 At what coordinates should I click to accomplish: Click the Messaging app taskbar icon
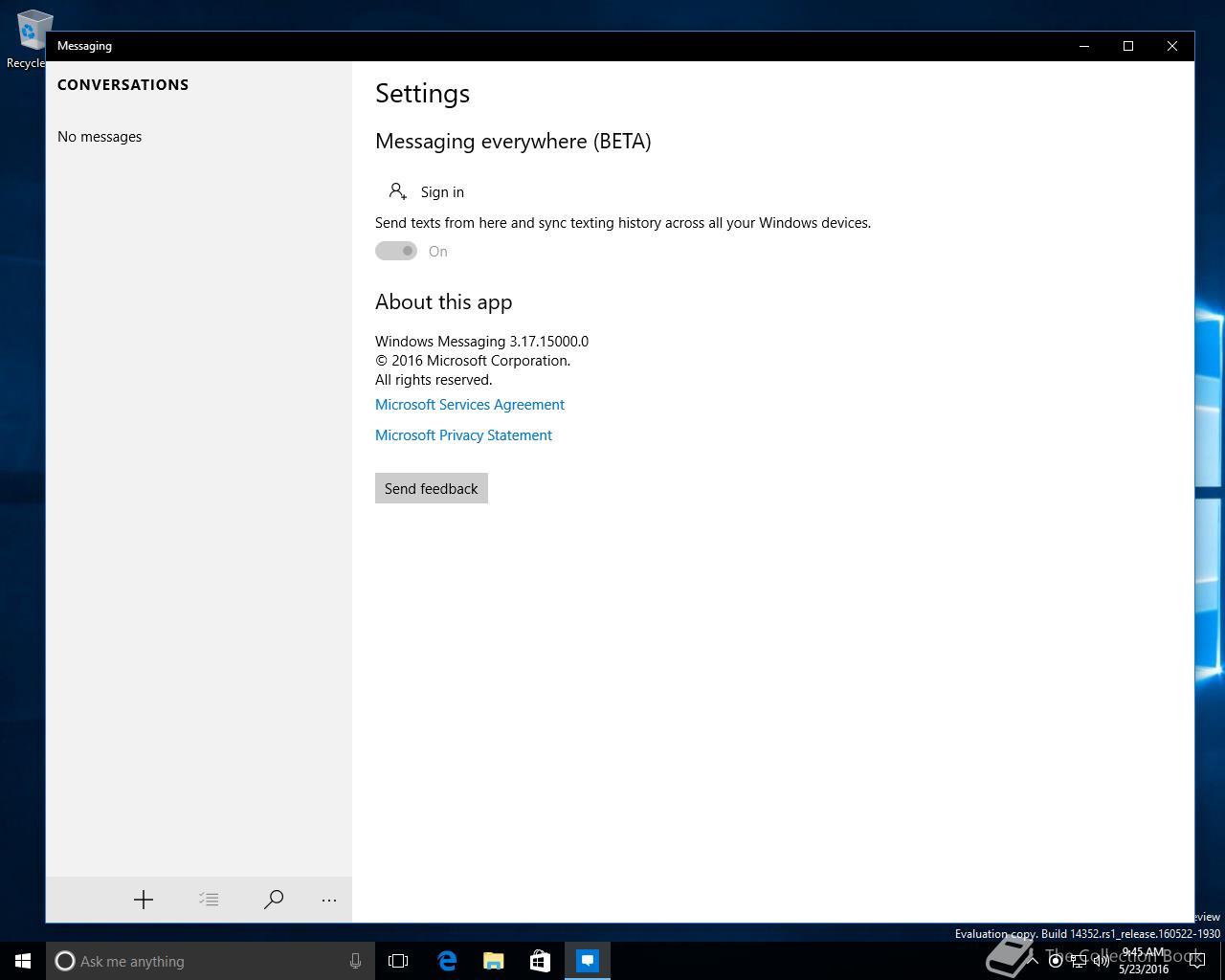588,961
